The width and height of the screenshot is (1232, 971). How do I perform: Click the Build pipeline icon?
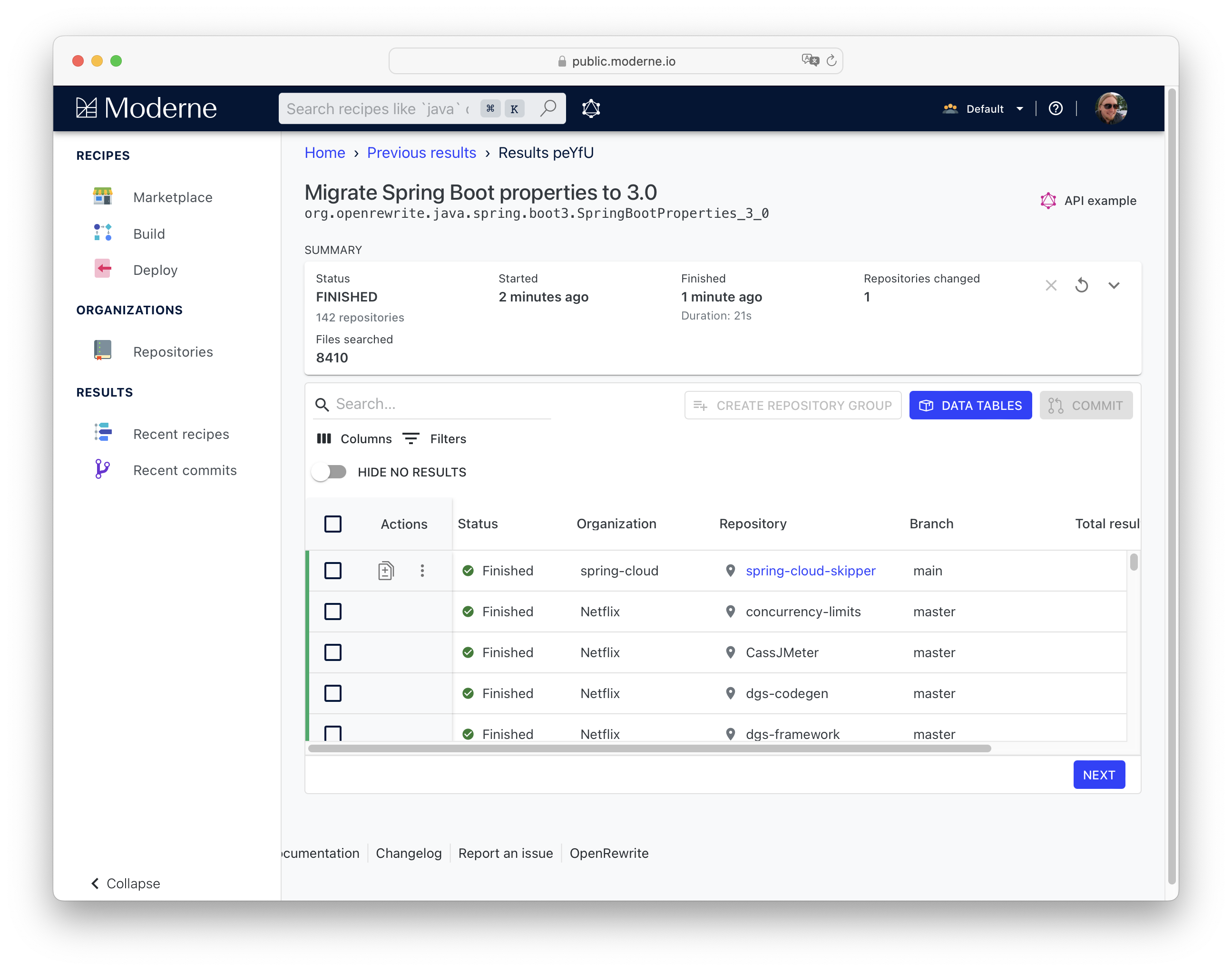(x=102, y=233)
